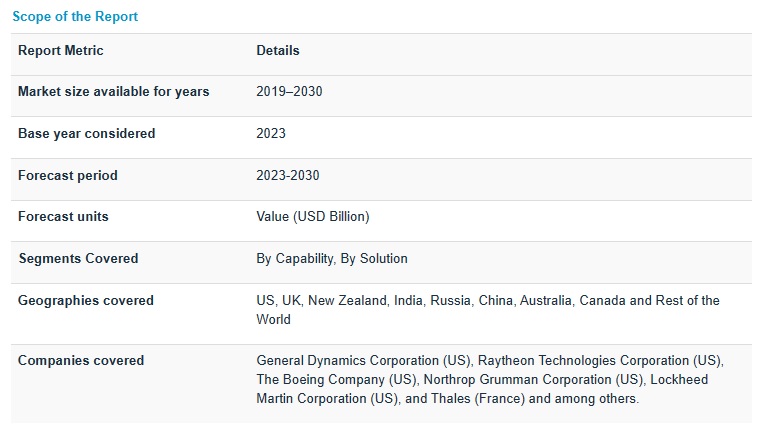The height and width of the screenshot is (428, 757).
Task: Select the 'Segments Covered' row label
Action: pos(78,259)
